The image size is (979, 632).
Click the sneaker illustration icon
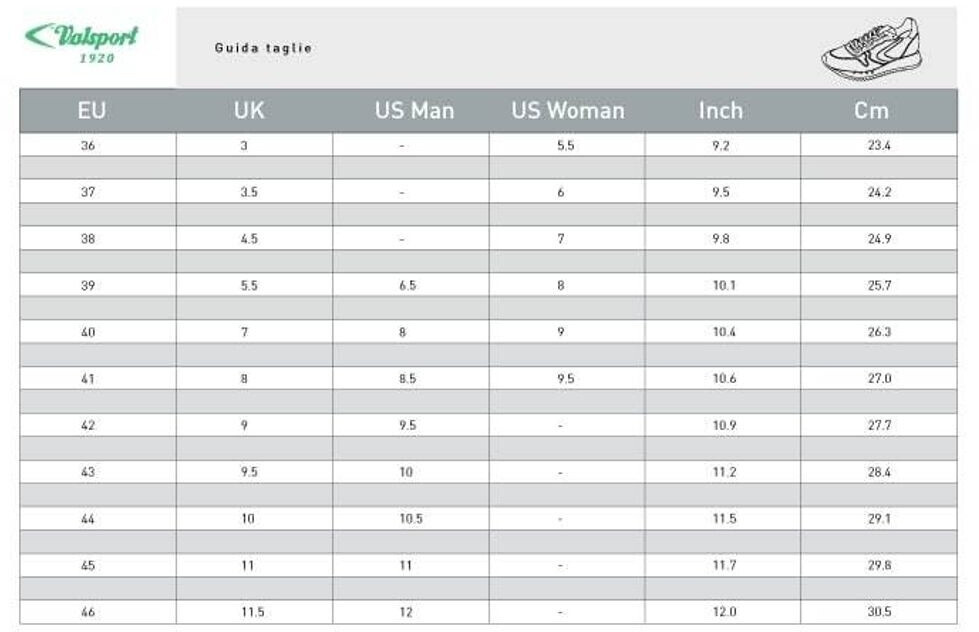pyautogui.click(x=870, y=48)
